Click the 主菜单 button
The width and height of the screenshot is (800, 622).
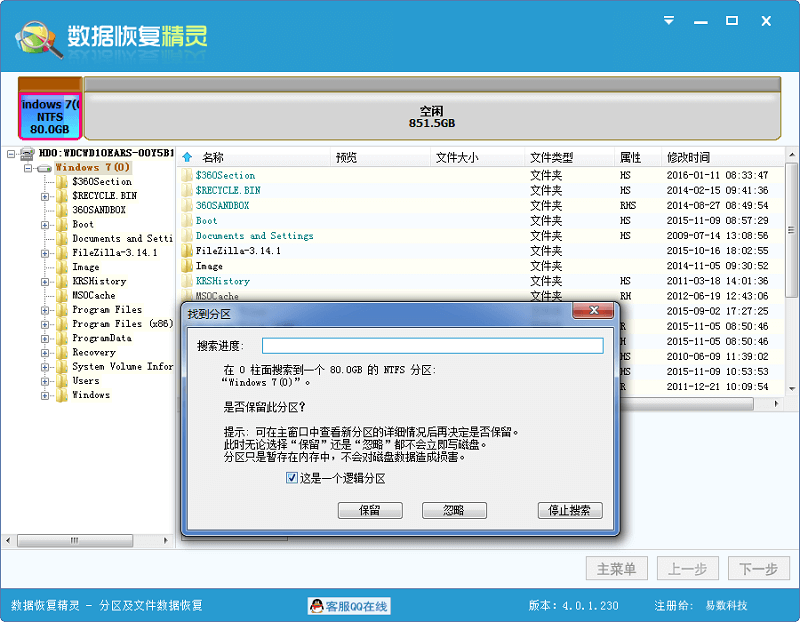coord(617,568)
